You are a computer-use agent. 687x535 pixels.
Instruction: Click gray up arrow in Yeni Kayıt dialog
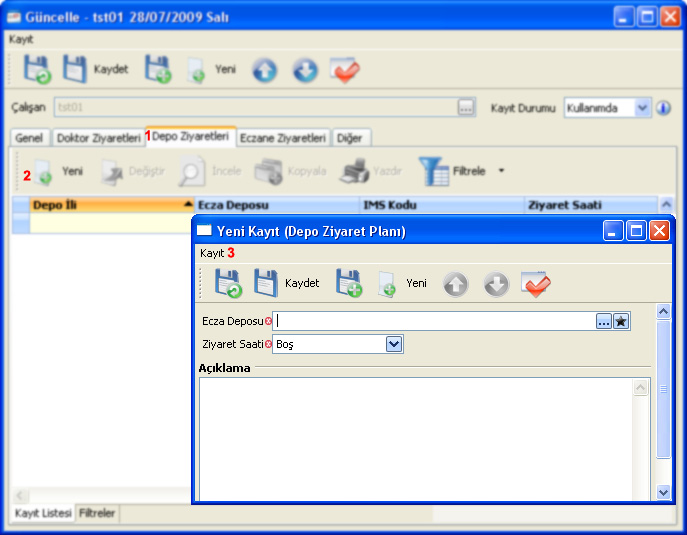coord(456,284)
